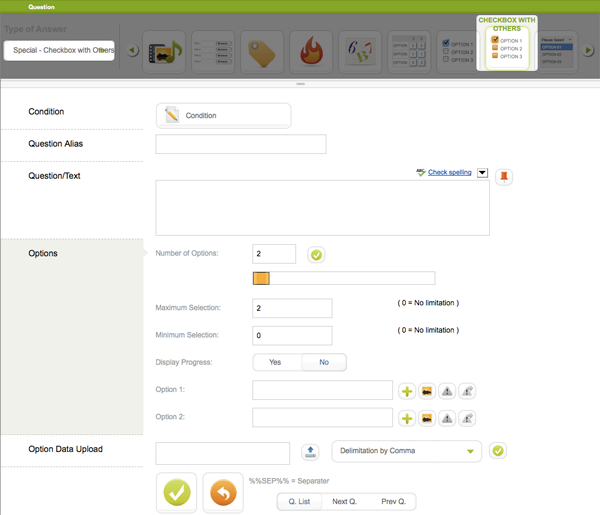This screenshot has width=600, height=515.
Task: Upload the option data file
Action: pyautogui.click(x=310, y=452)
